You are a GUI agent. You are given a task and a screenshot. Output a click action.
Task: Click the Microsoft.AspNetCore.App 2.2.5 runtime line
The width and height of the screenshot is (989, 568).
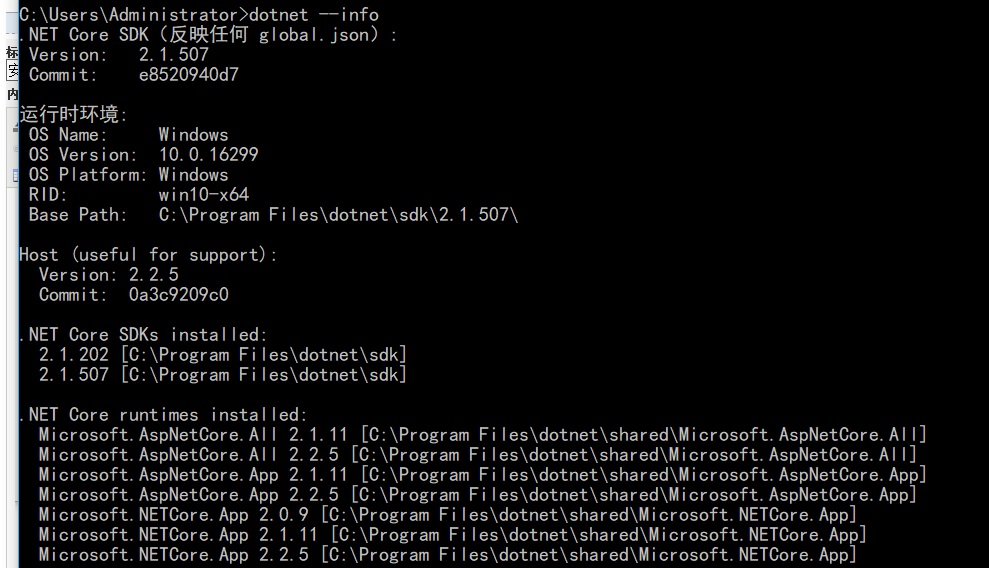[x=477, y=494]
